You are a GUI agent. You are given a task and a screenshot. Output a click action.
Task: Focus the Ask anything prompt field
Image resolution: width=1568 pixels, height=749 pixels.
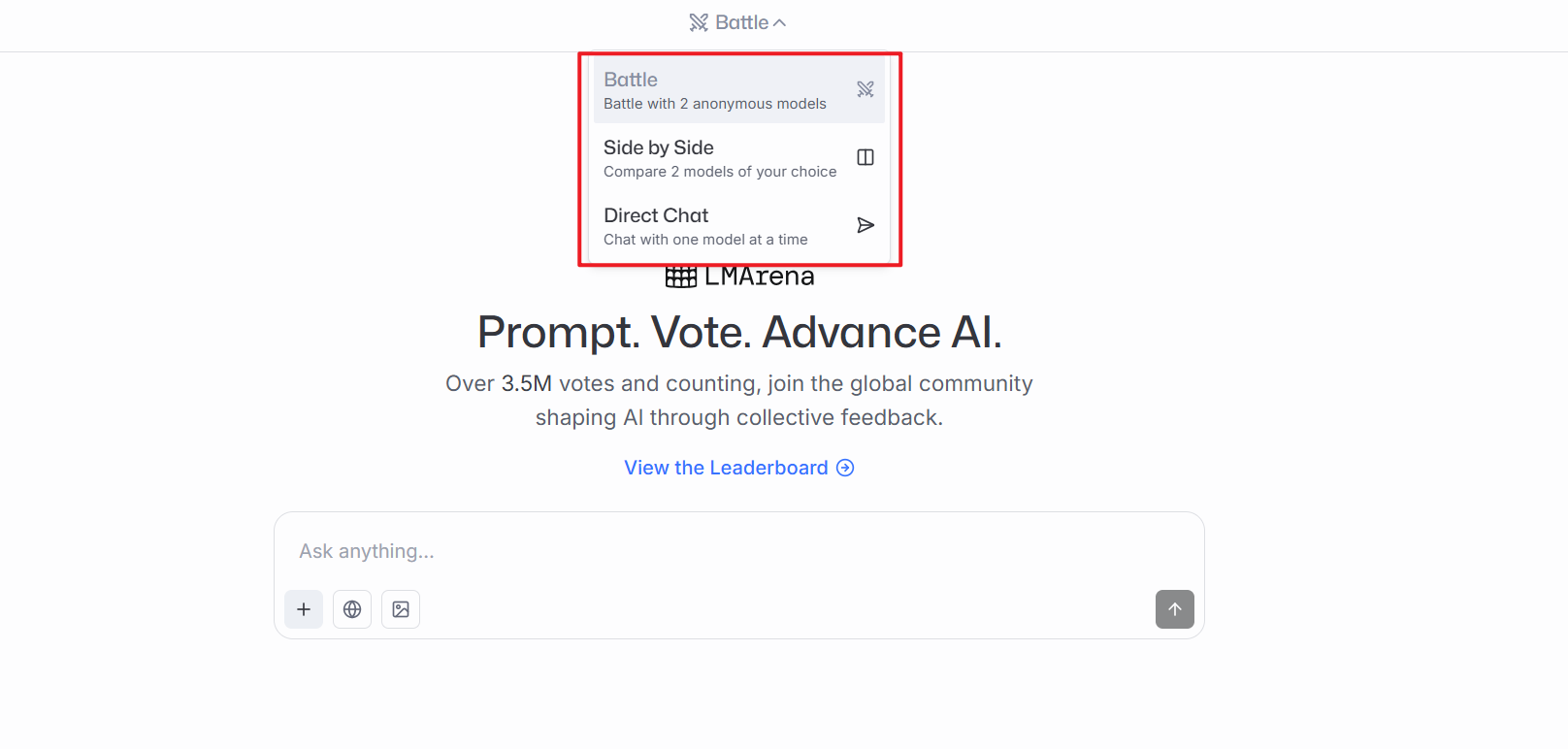[737, 551]
